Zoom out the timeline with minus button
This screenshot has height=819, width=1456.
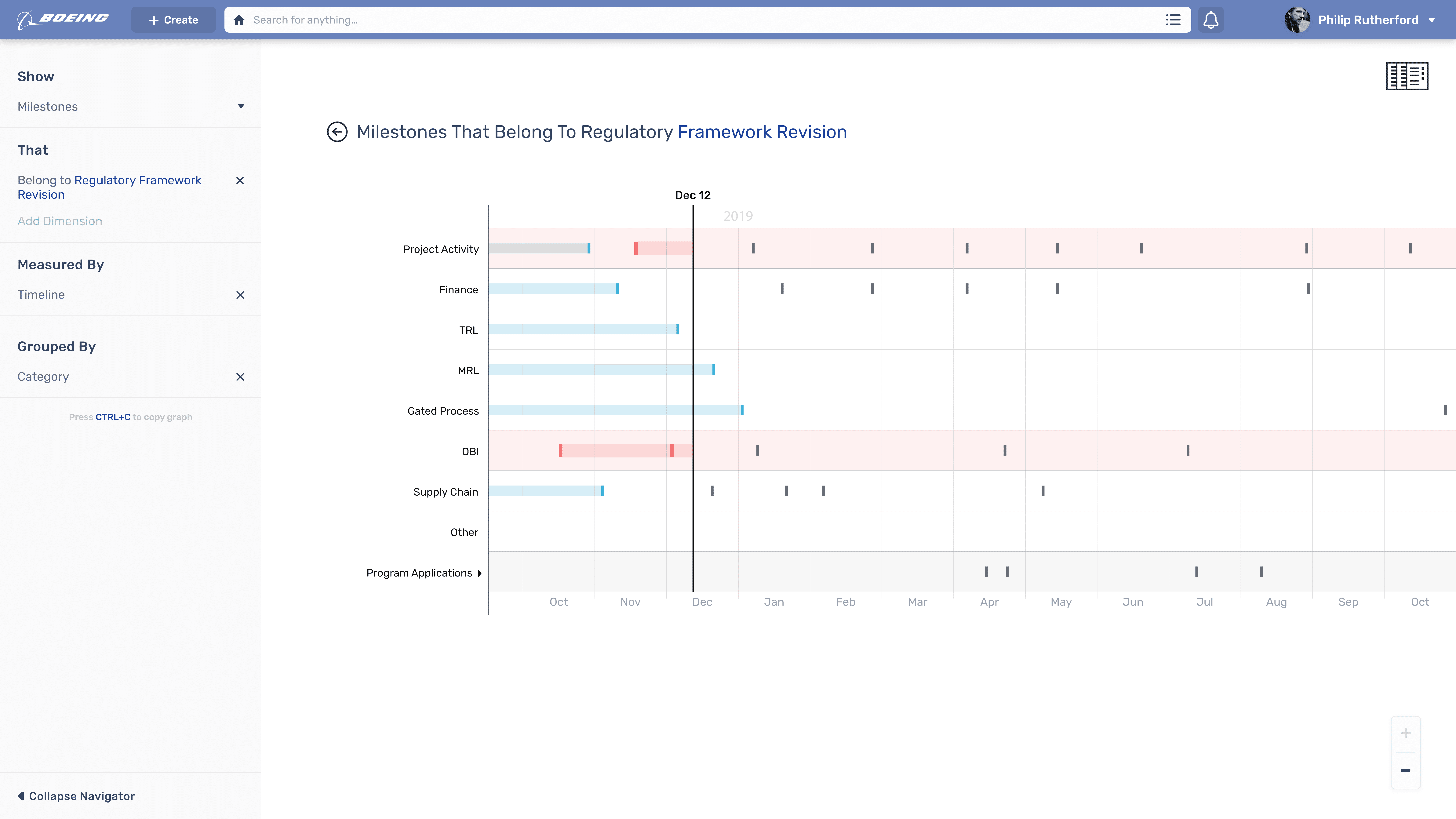pos(1406,770)
